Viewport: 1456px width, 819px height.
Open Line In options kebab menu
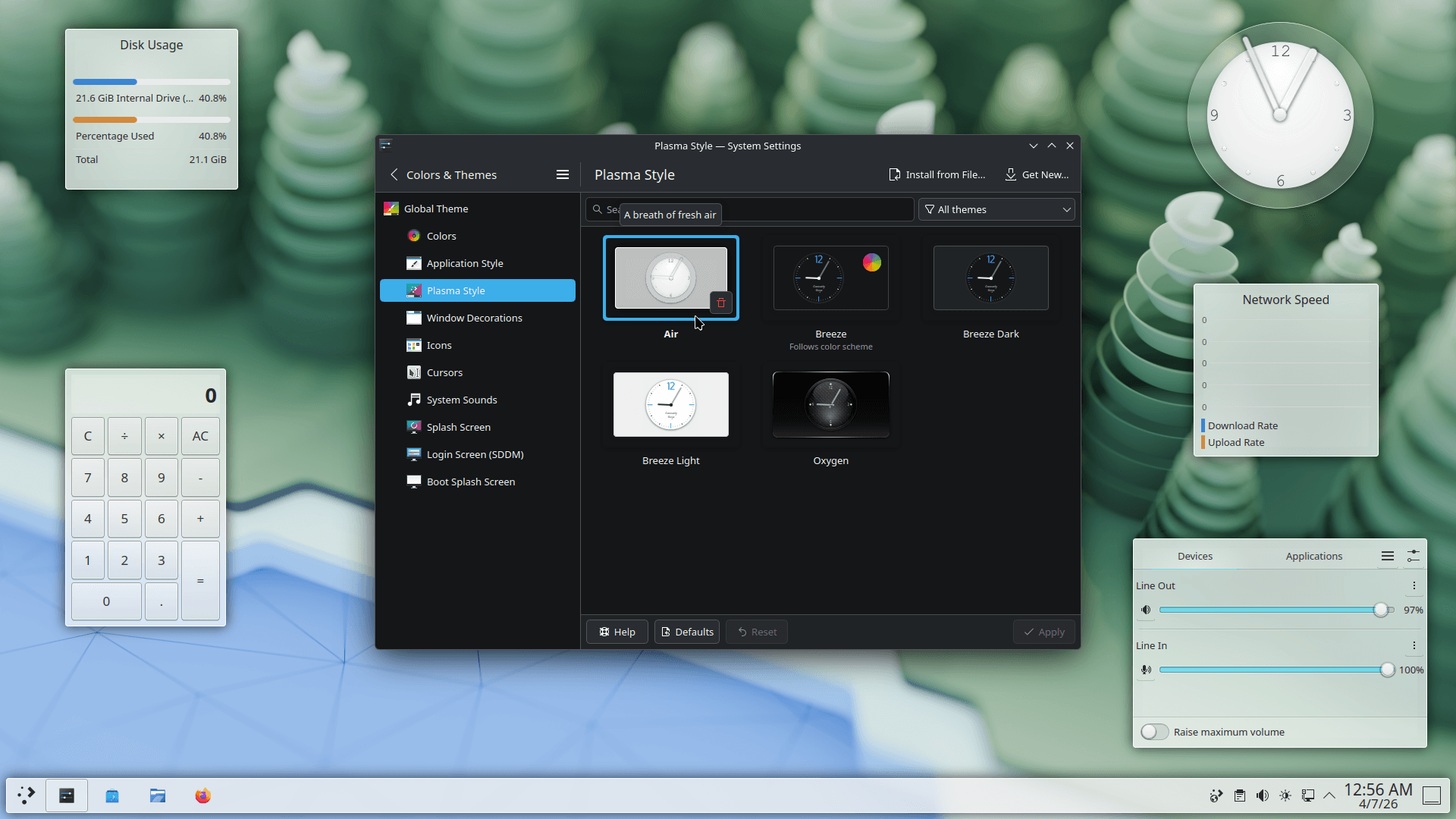point(1414,645)
